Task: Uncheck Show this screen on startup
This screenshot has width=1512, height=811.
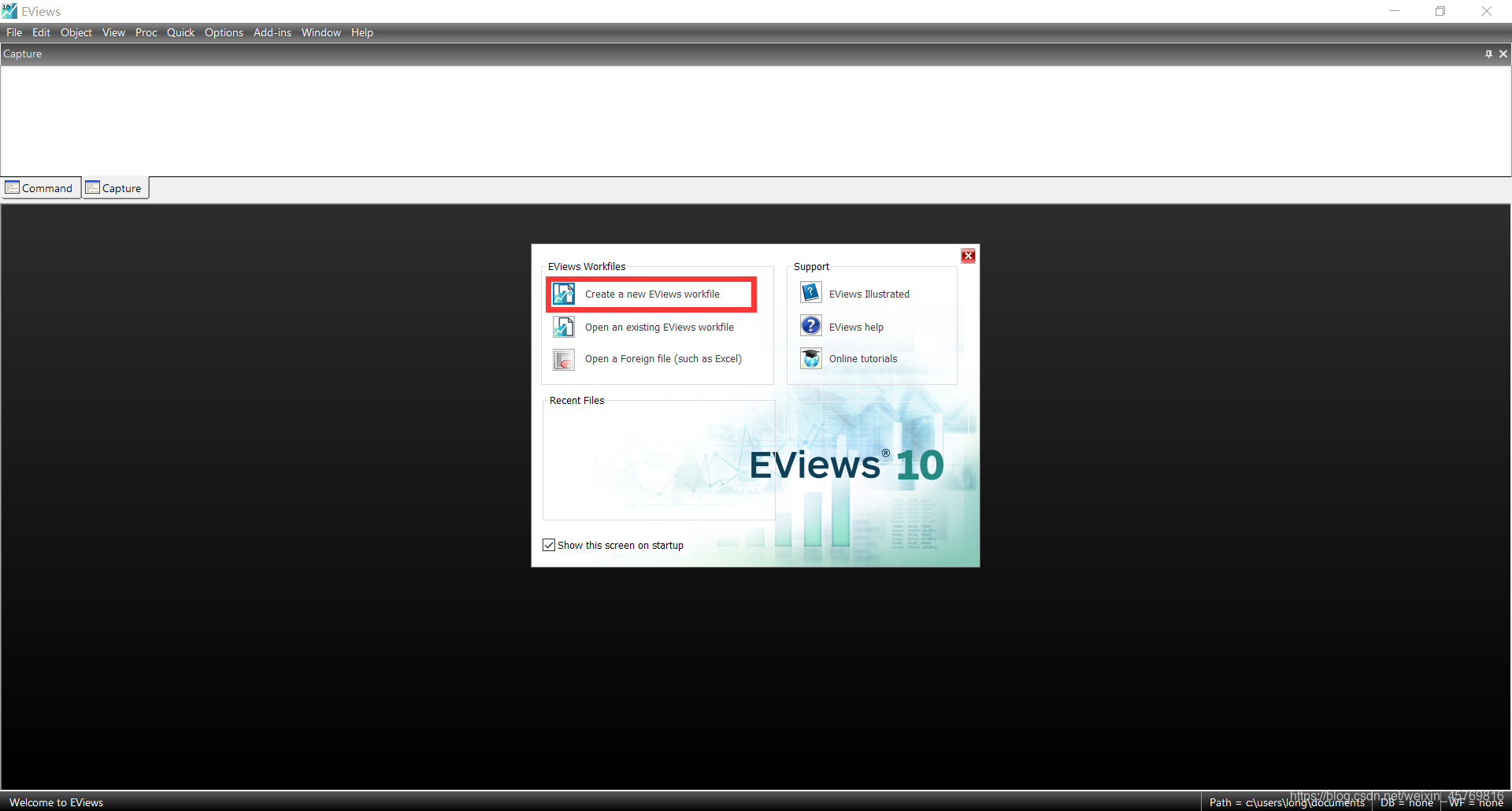Action: coord(549,545)
